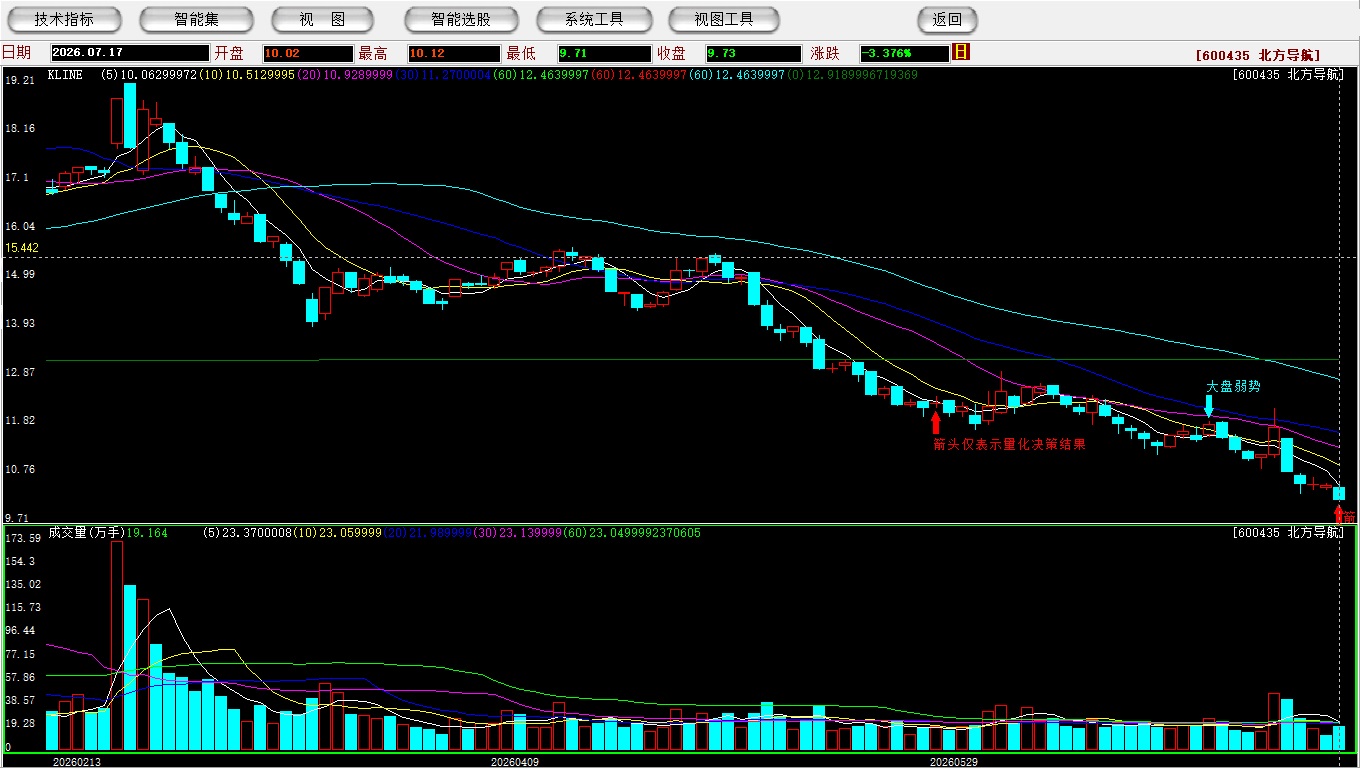Click the 视图工具 button
This screenshot has width=1360, height=768.
coord(725,19)
